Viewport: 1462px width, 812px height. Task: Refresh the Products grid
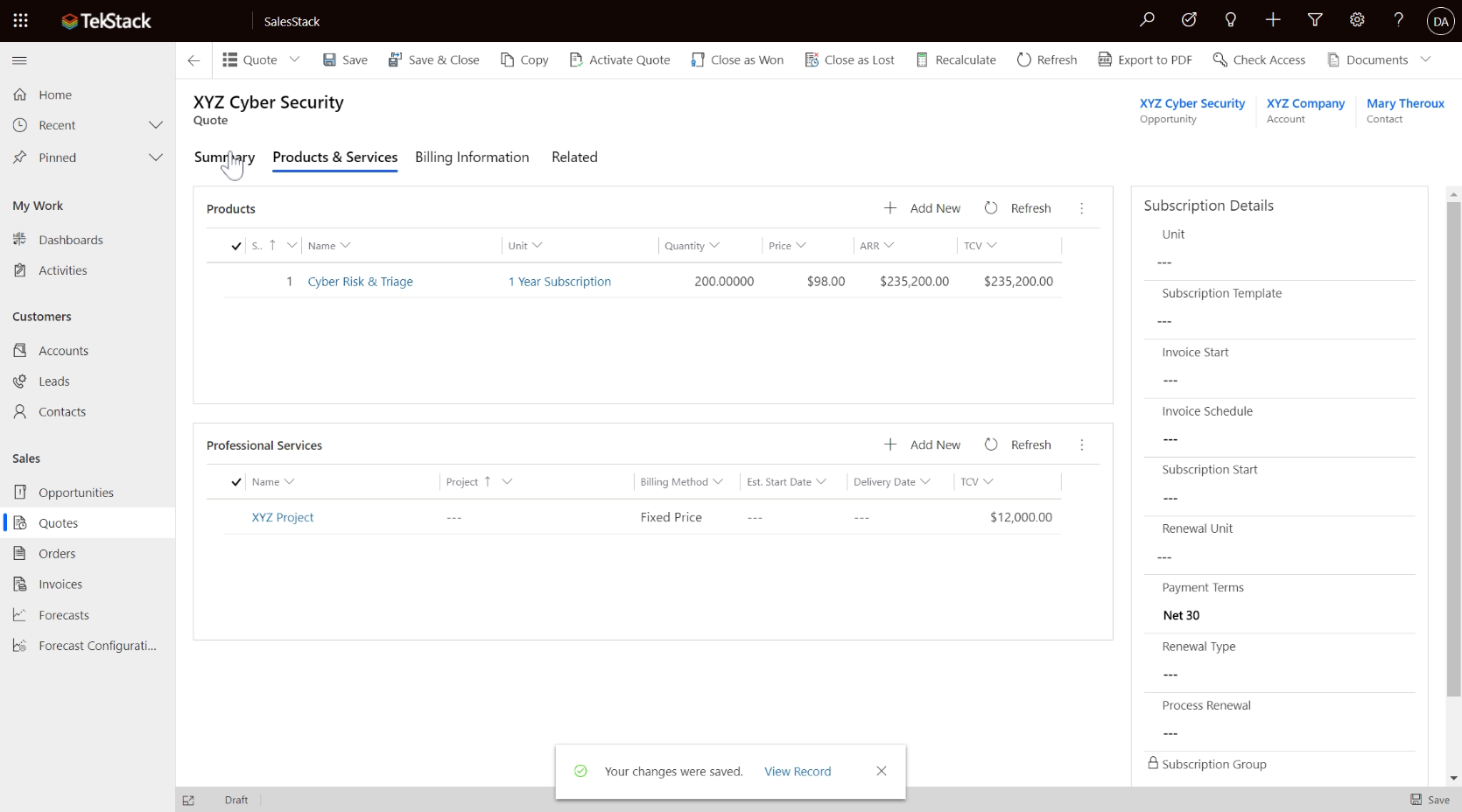1017,208
